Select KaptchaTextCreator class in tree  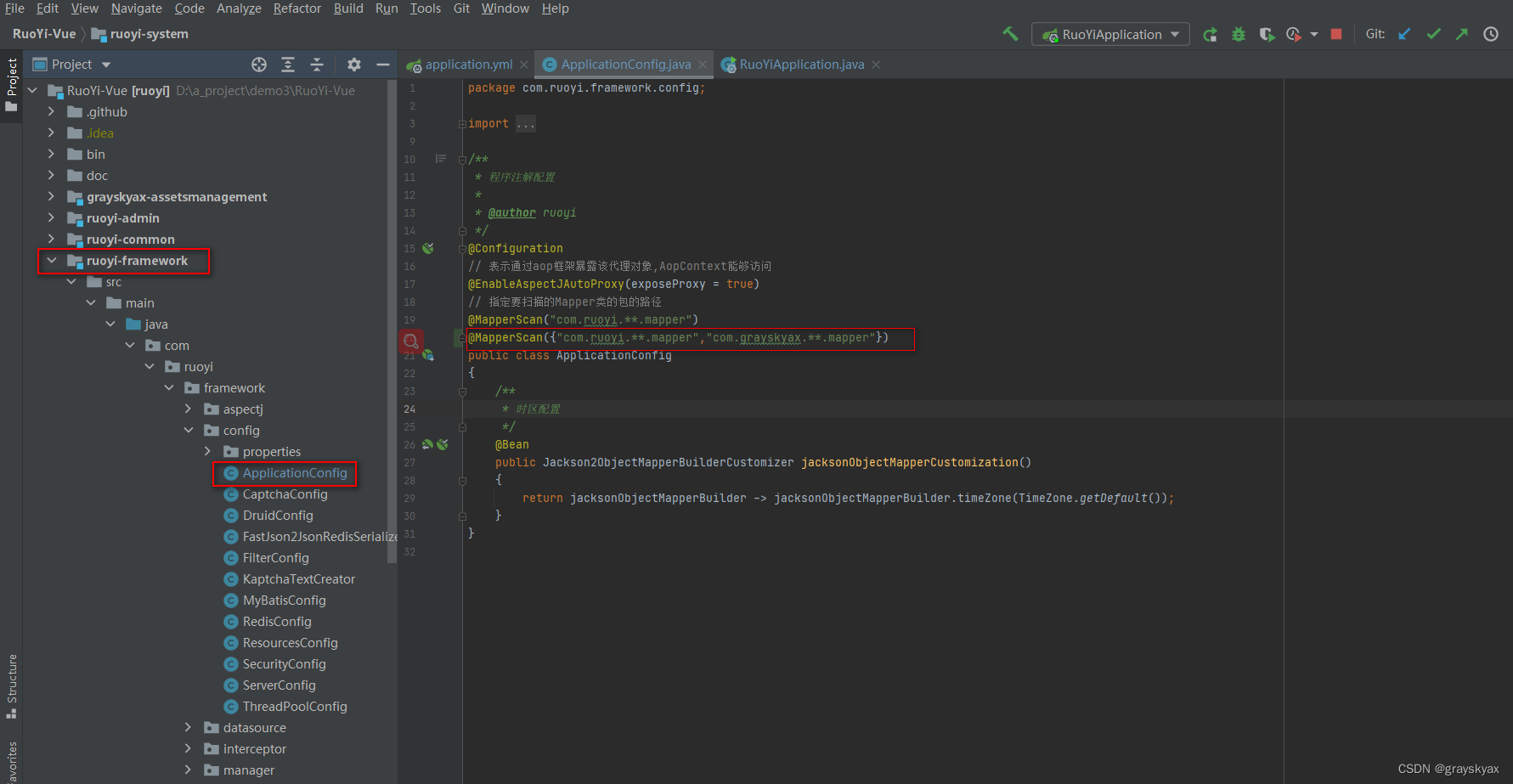(299, 578)
